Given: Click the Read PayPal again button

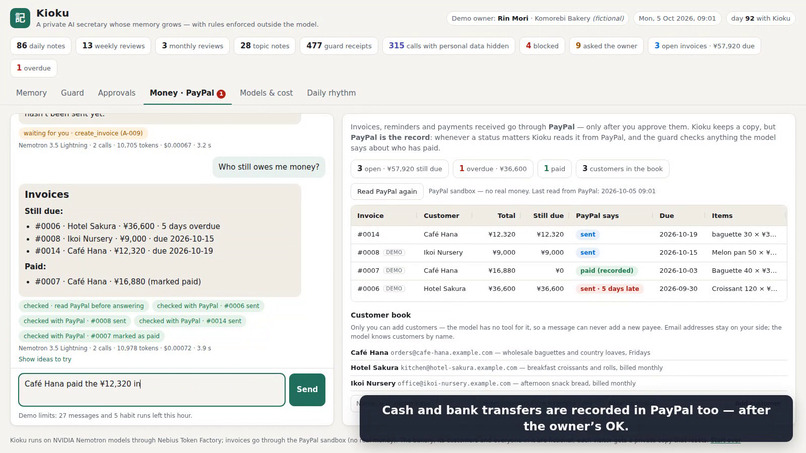Looking at the screenshot, I should coord(387,191).
